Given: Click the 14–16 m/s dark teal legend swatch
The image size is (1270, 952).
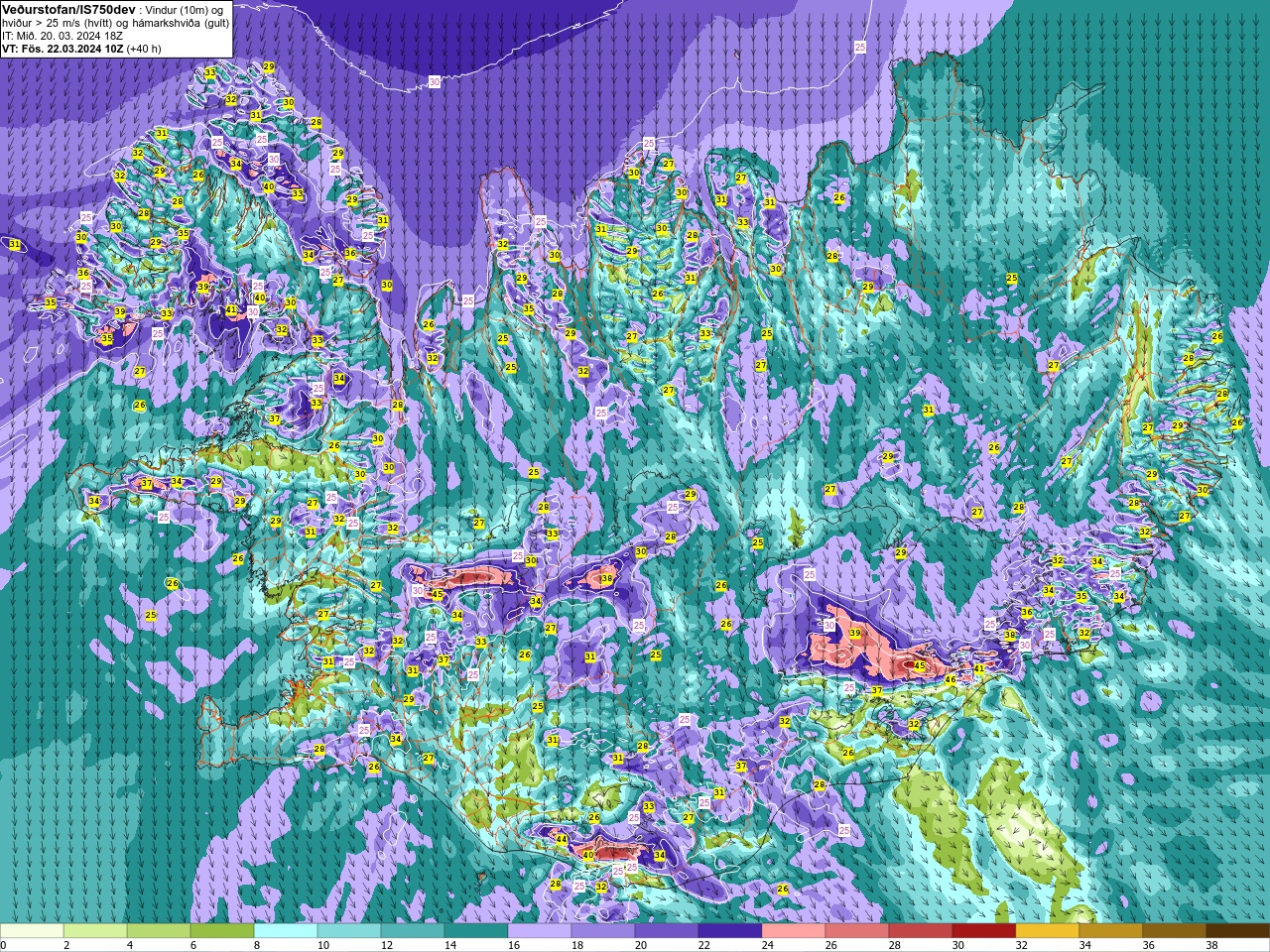Looking at the screenshot, I should click(x=476, y=931).
